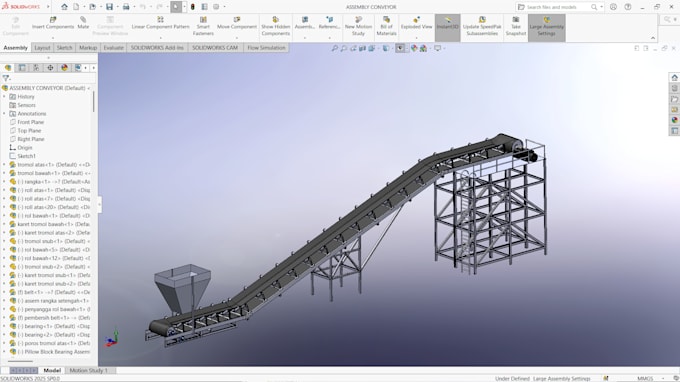The image size is (680, 382).
Task: Toggle Instant3D mode
Action: tap(448, 28)
